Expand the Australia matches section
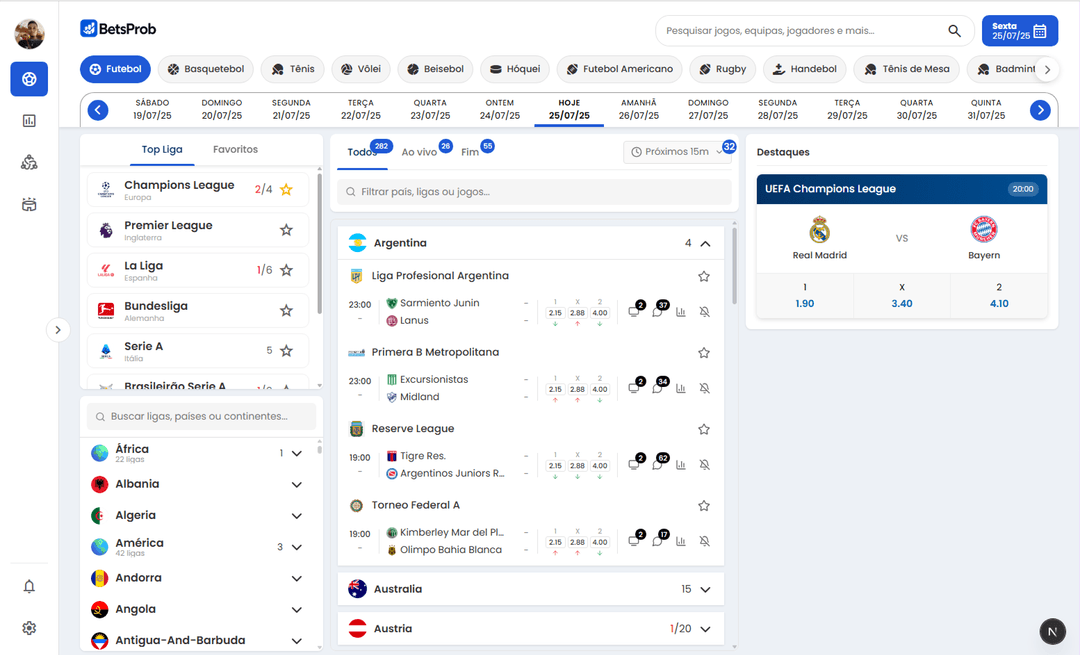The width and height of the screenshot is (1080, 655). [704, 589]
